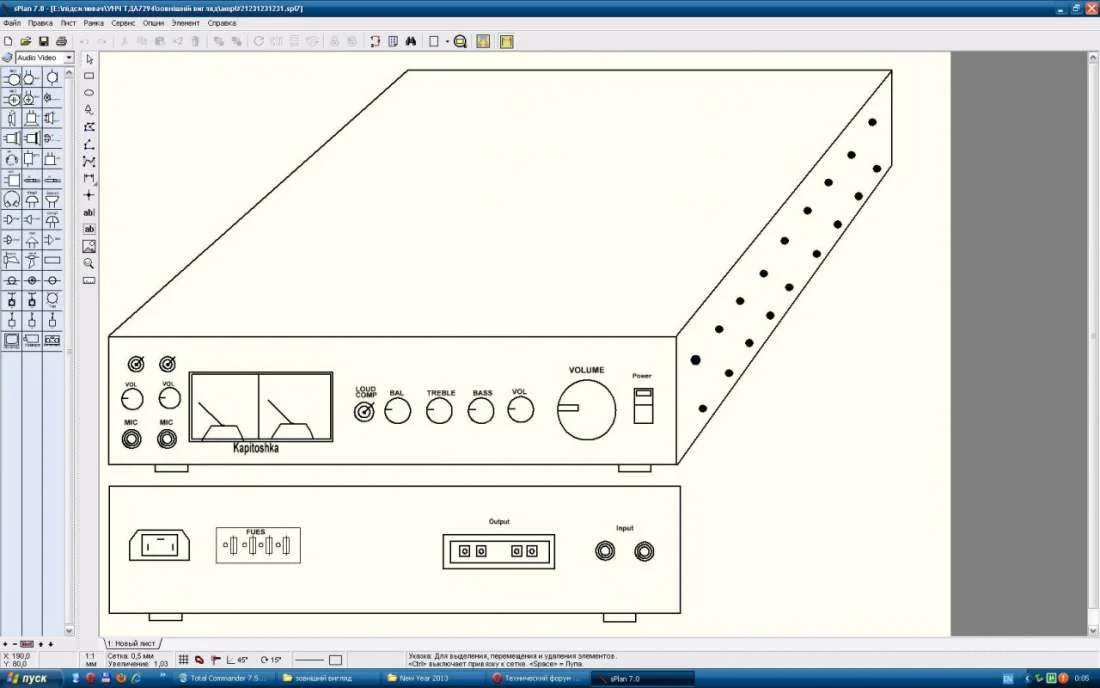1100x688 pixels.
Task: Click the 15° rotation step setting
Action: coord(271,659)
